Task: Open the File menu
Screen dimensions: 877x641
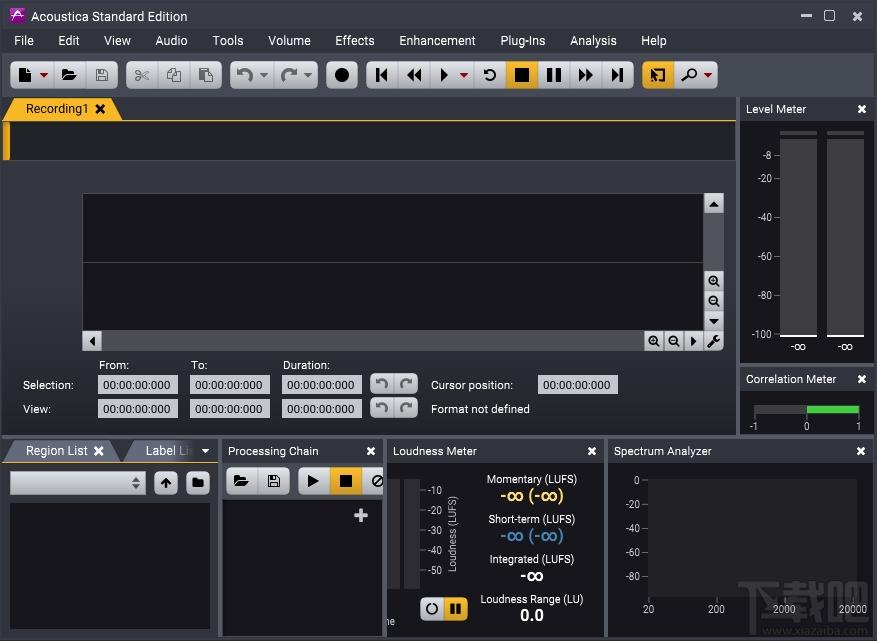Action: pyautogui.click(x=24, y=41)
